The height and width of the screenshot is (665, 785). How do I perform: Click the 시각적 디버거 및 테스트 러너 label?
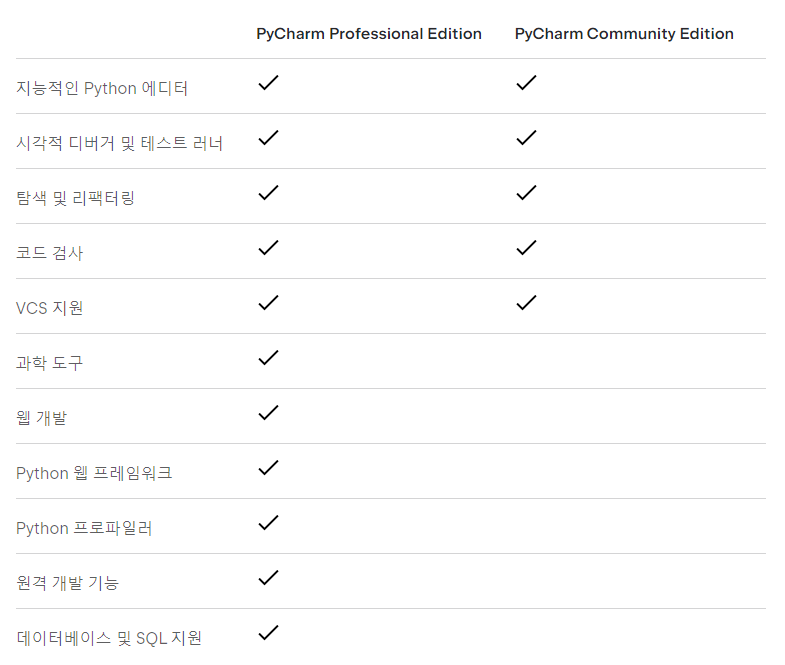tap(119, 143)
